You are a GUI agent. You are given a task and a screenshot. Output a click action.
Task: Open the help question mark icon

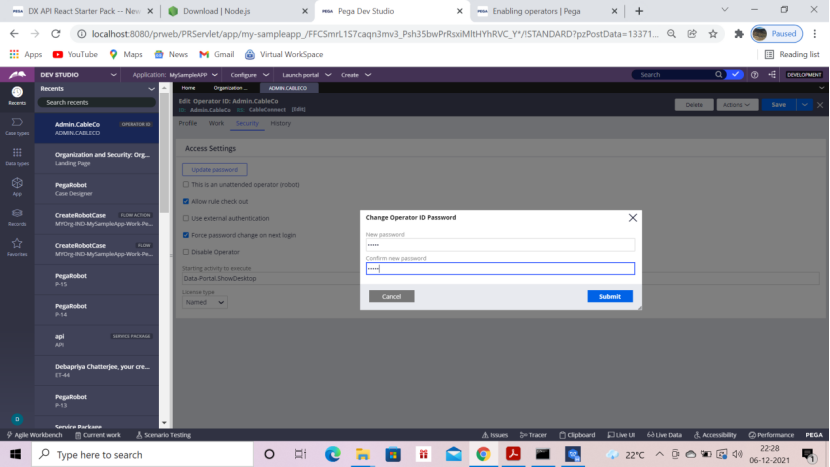(x=754, y=75)
